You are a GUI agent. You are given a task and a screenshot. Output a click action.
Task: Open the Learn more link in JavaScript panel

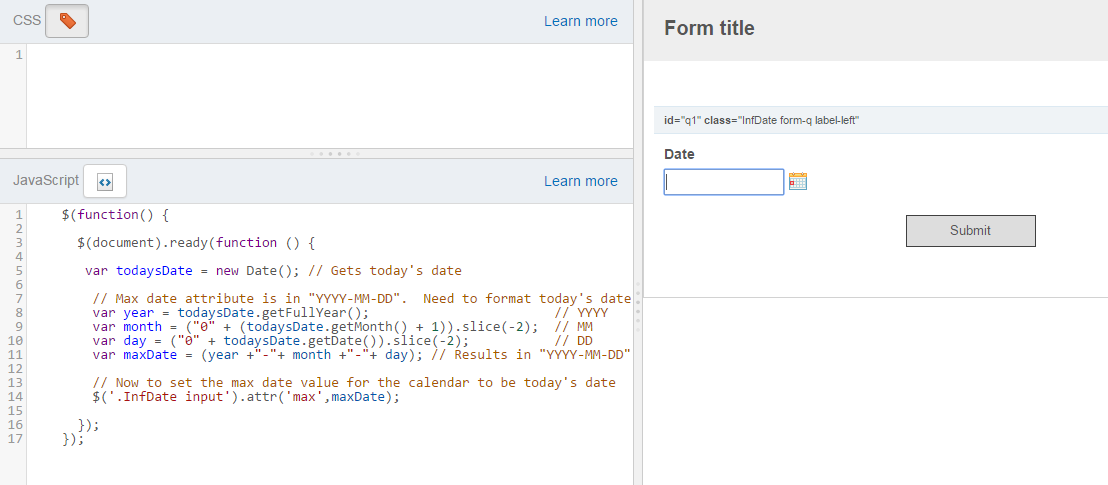pos(580,181)
